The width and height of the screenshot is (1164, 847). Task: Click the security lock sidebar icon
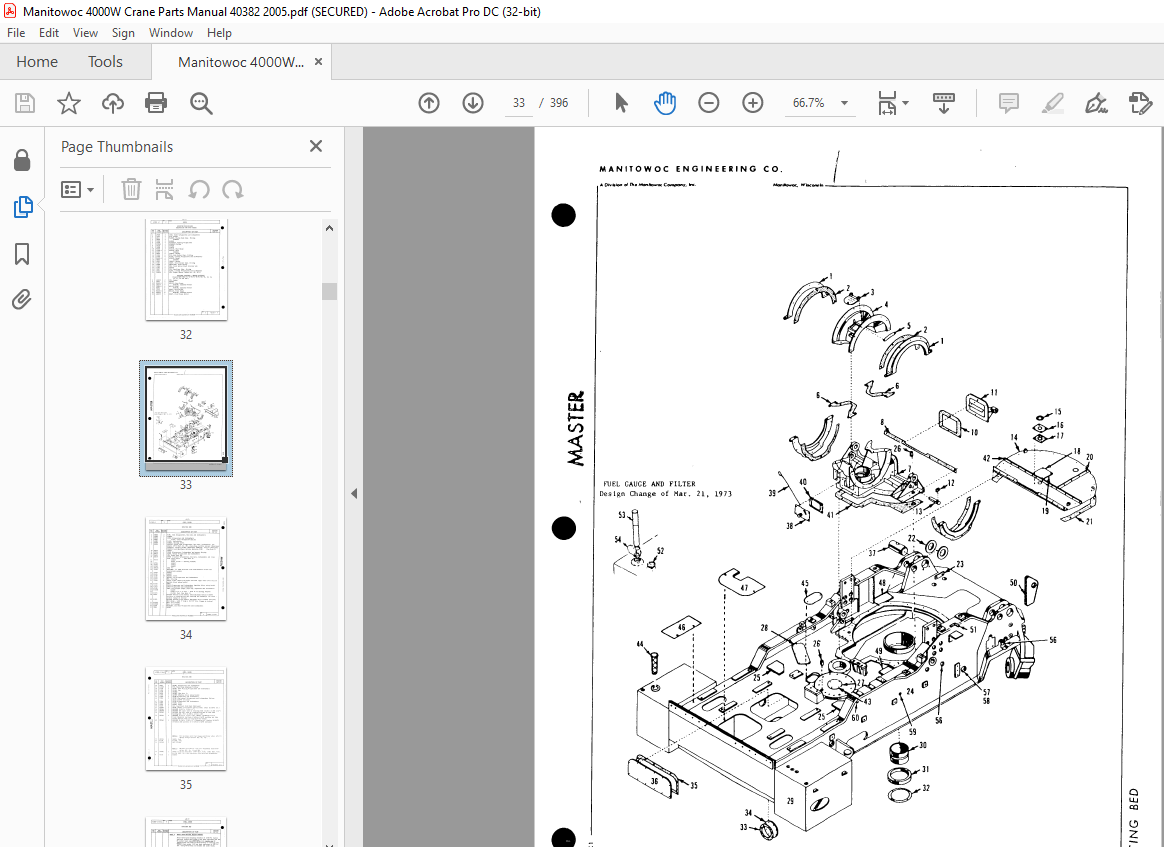(22, 160)
